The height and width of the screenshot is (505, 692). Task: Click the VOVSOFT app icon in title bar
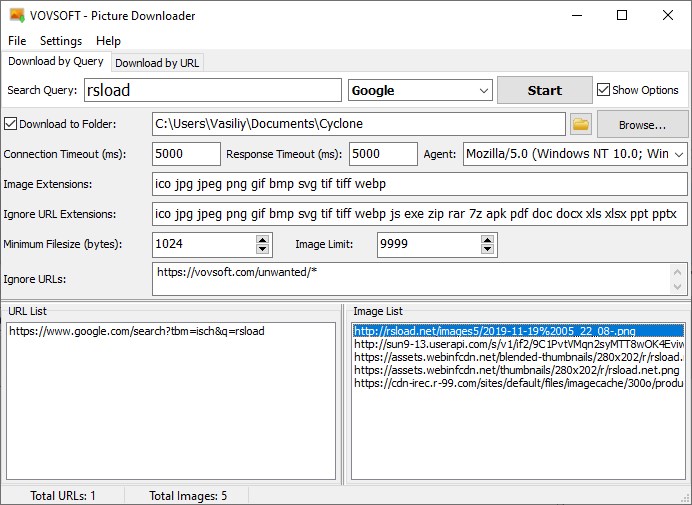tap(16, 16)
